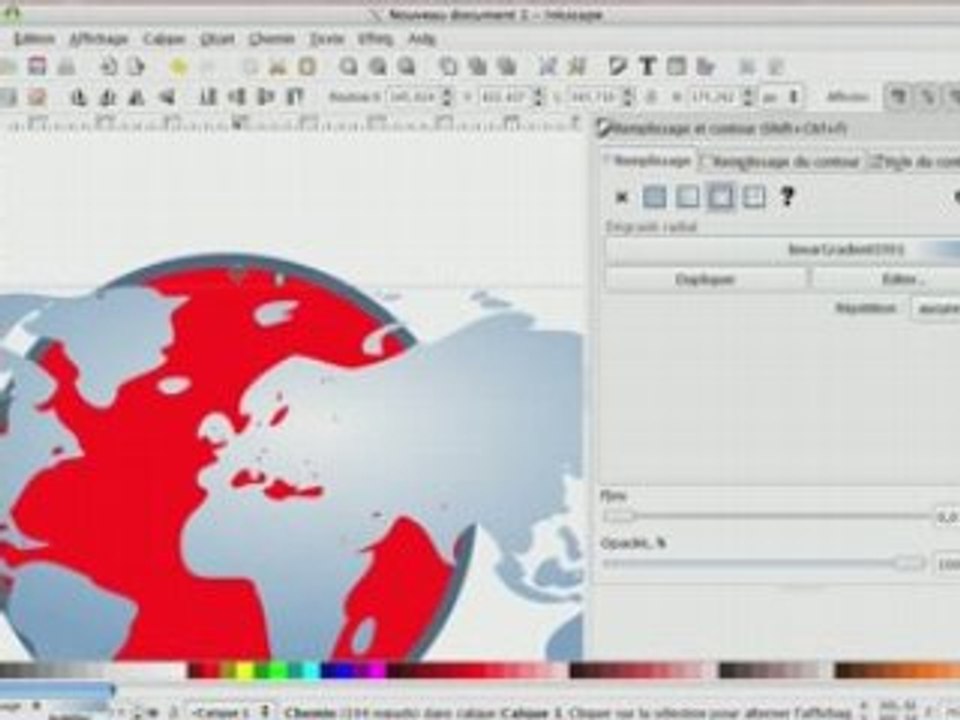Click Flip selection horizontally icon
This screenshot has height=720, width=960.
coord(137,97)
